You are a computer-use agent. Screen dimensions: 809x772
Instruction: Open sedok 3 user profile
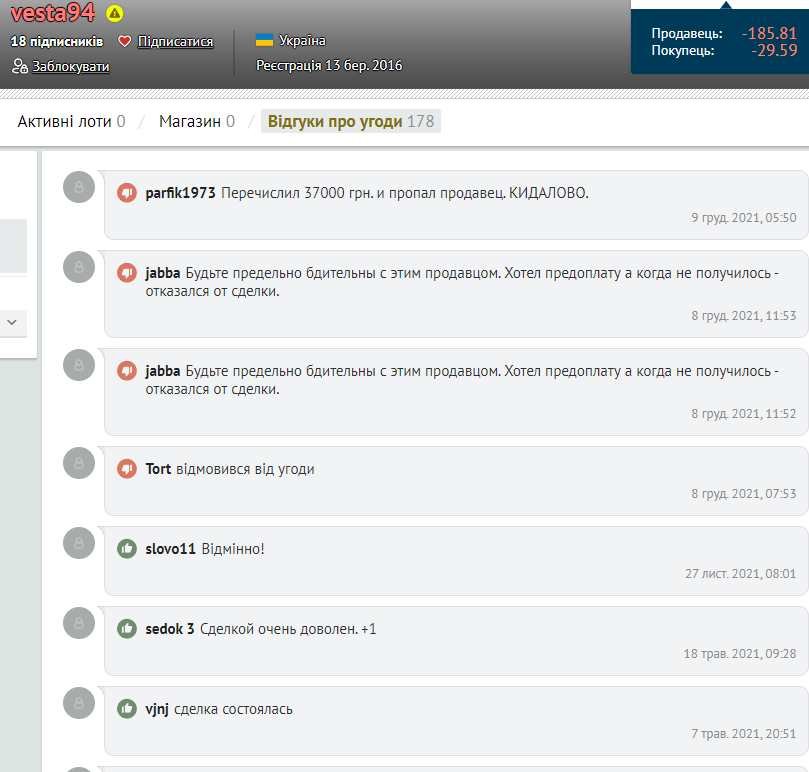pyautogui.click(x=170, y=629)
